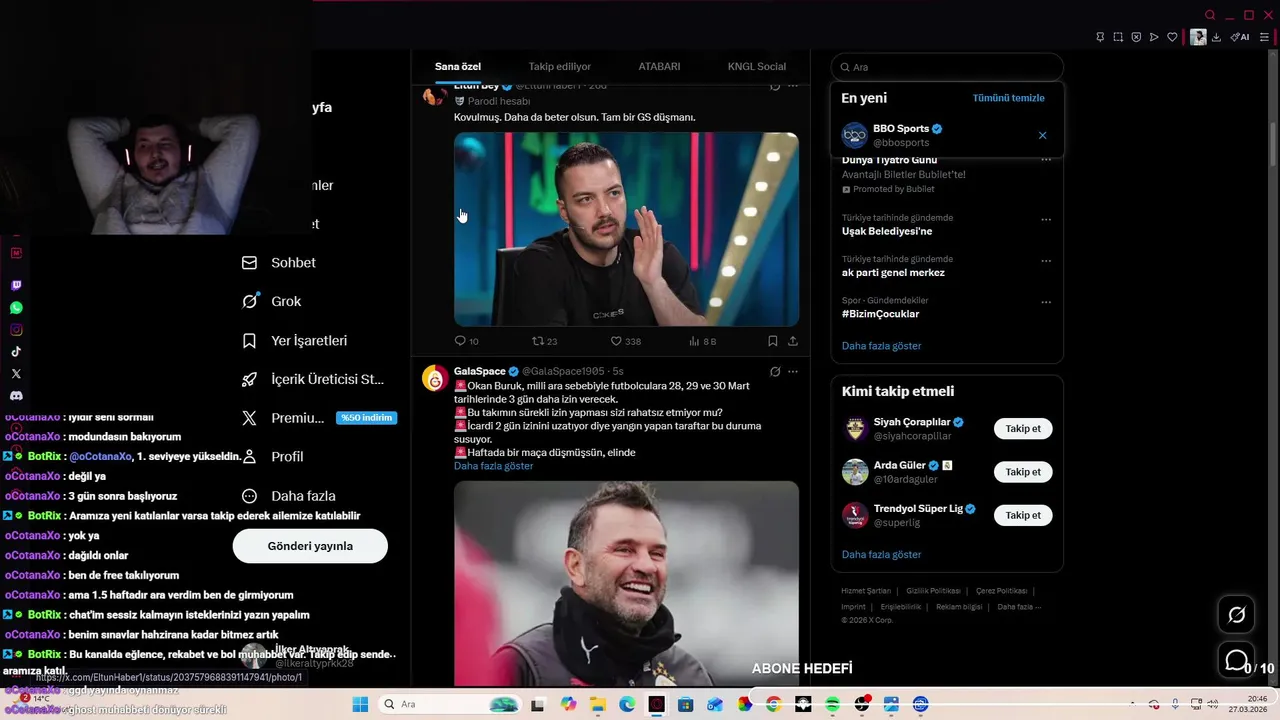Open the browser downloads icon
Viewport: 1280px width, 720px height.
tap(1216, 37)
